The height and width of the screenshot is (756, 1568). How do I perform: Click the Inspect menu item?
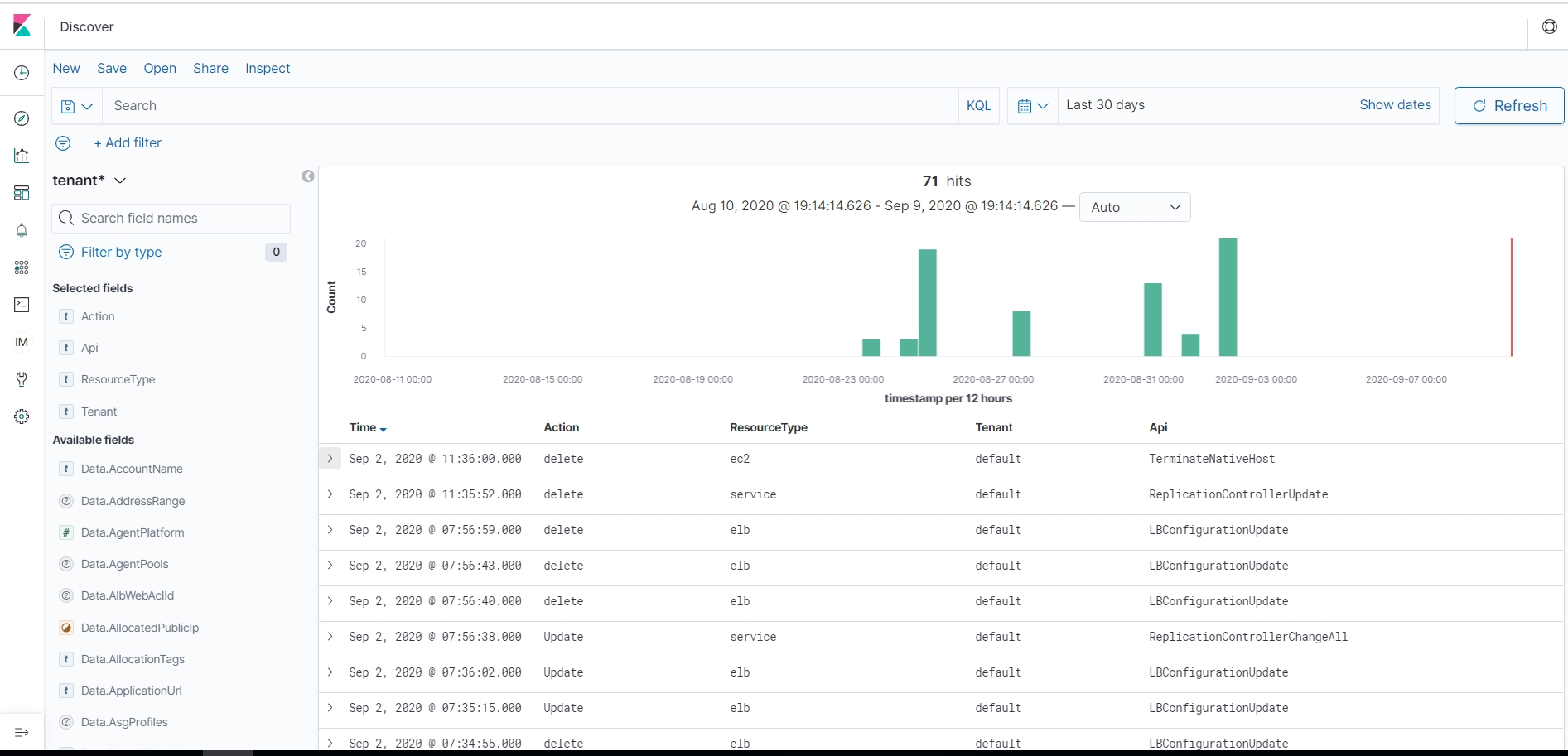tap(268, 68)
